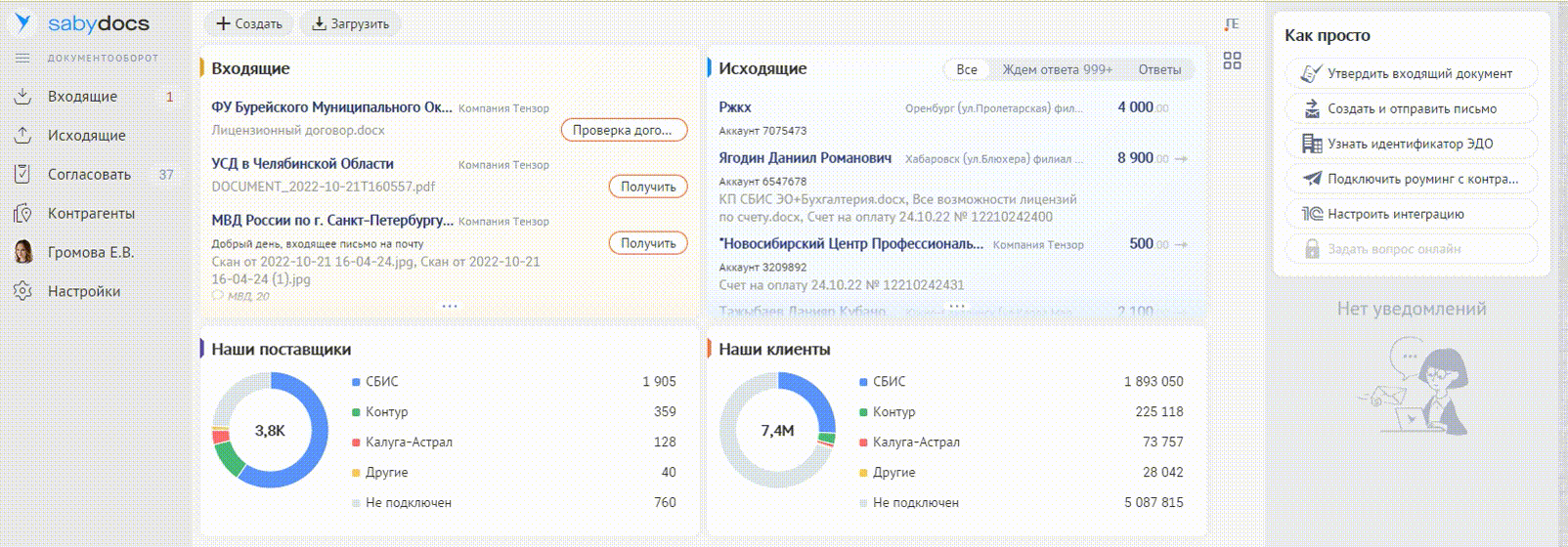Click Наши клиенты heading
This screenshot has width=1568, height=547.
pos(774,350)
